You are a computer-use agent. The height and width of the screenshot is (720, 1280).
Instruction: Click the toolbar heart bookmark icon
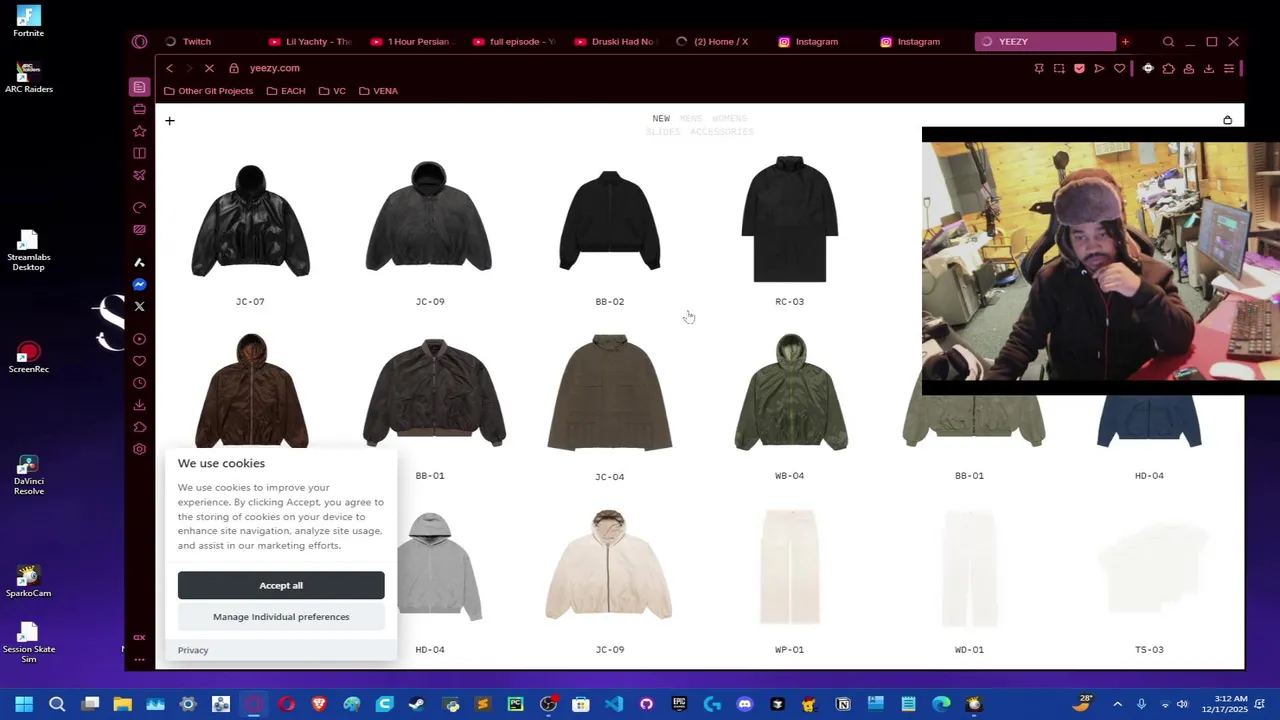point(1119,68)
